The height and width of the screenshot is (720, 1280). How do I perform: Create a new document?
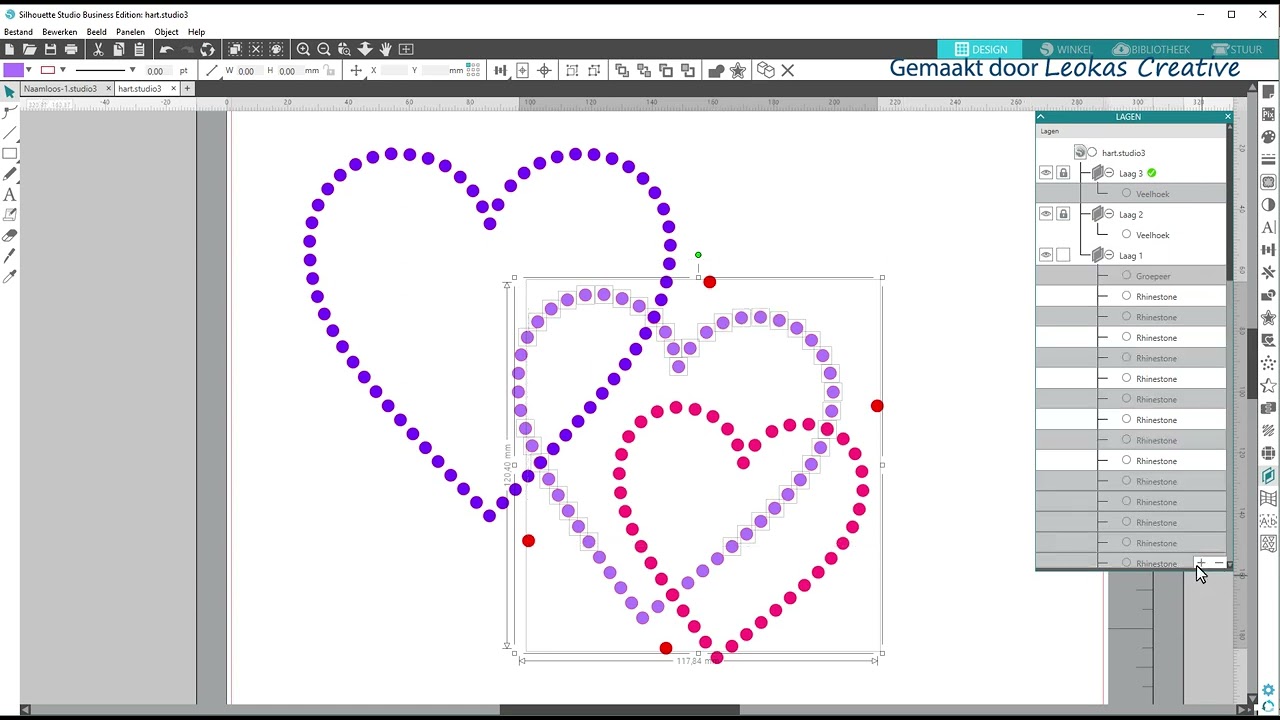pos(9,49)
